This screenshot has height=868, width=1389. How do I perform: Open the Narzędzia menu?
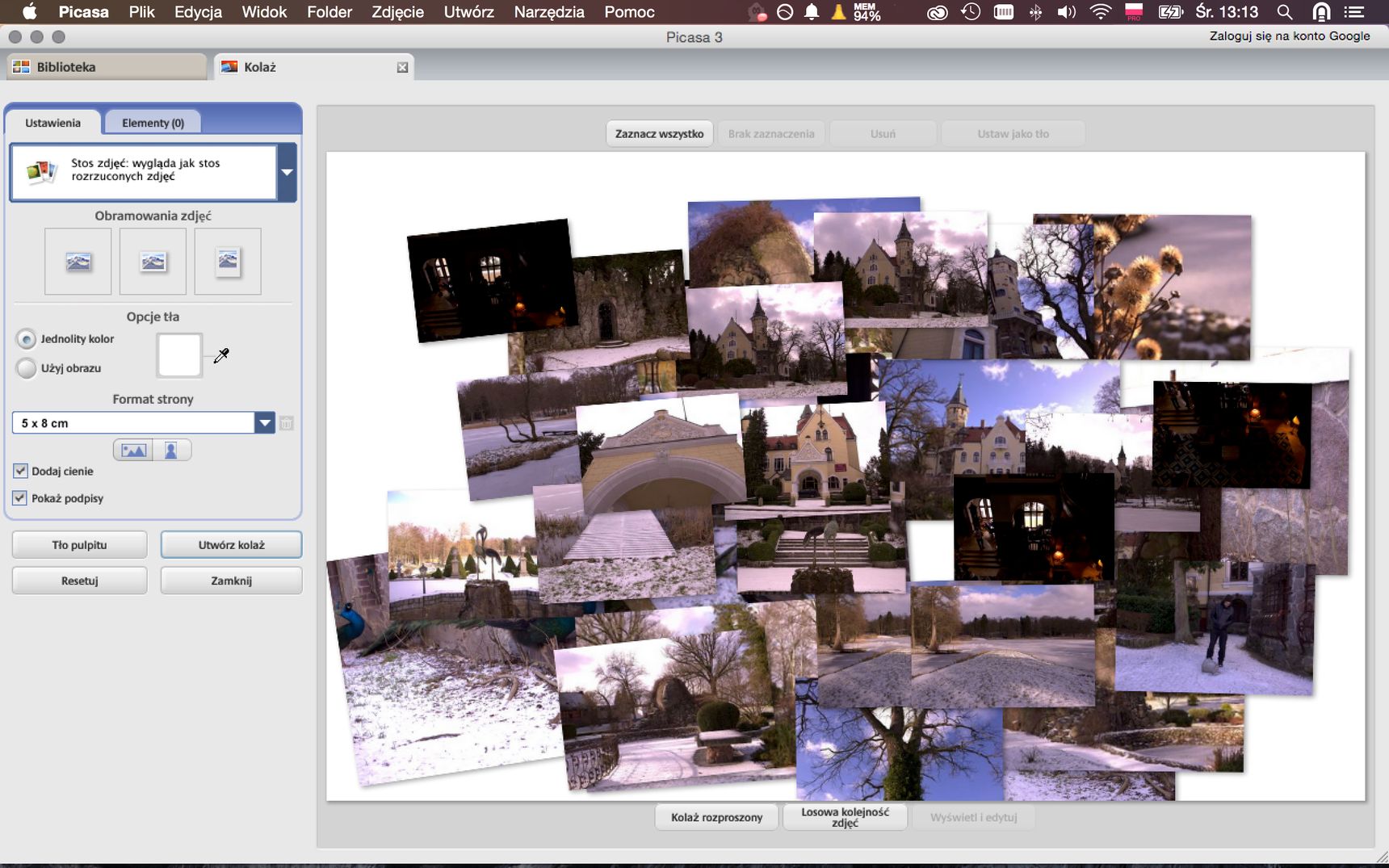click(549, 12)
